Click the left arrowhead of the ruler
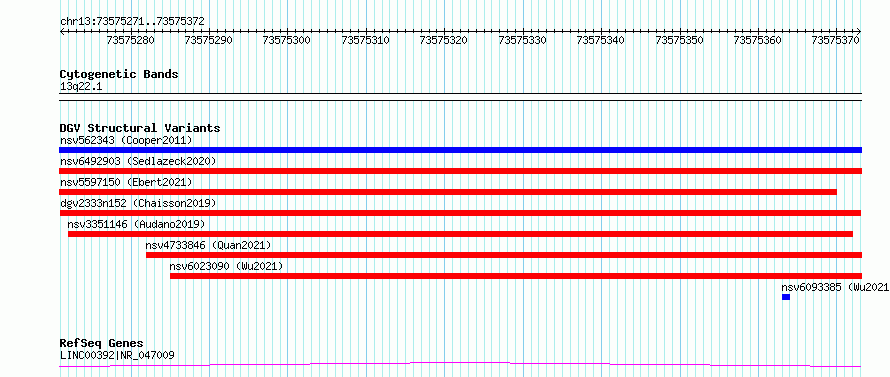The height and width of the screenshot is (377, 890). (62, 31)
